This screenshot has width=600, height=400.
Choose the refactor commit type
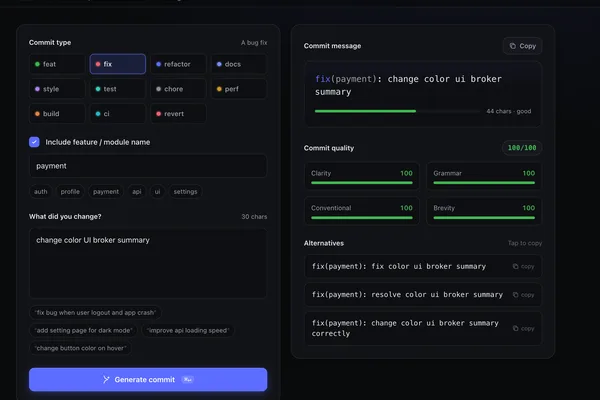point(178,64)
